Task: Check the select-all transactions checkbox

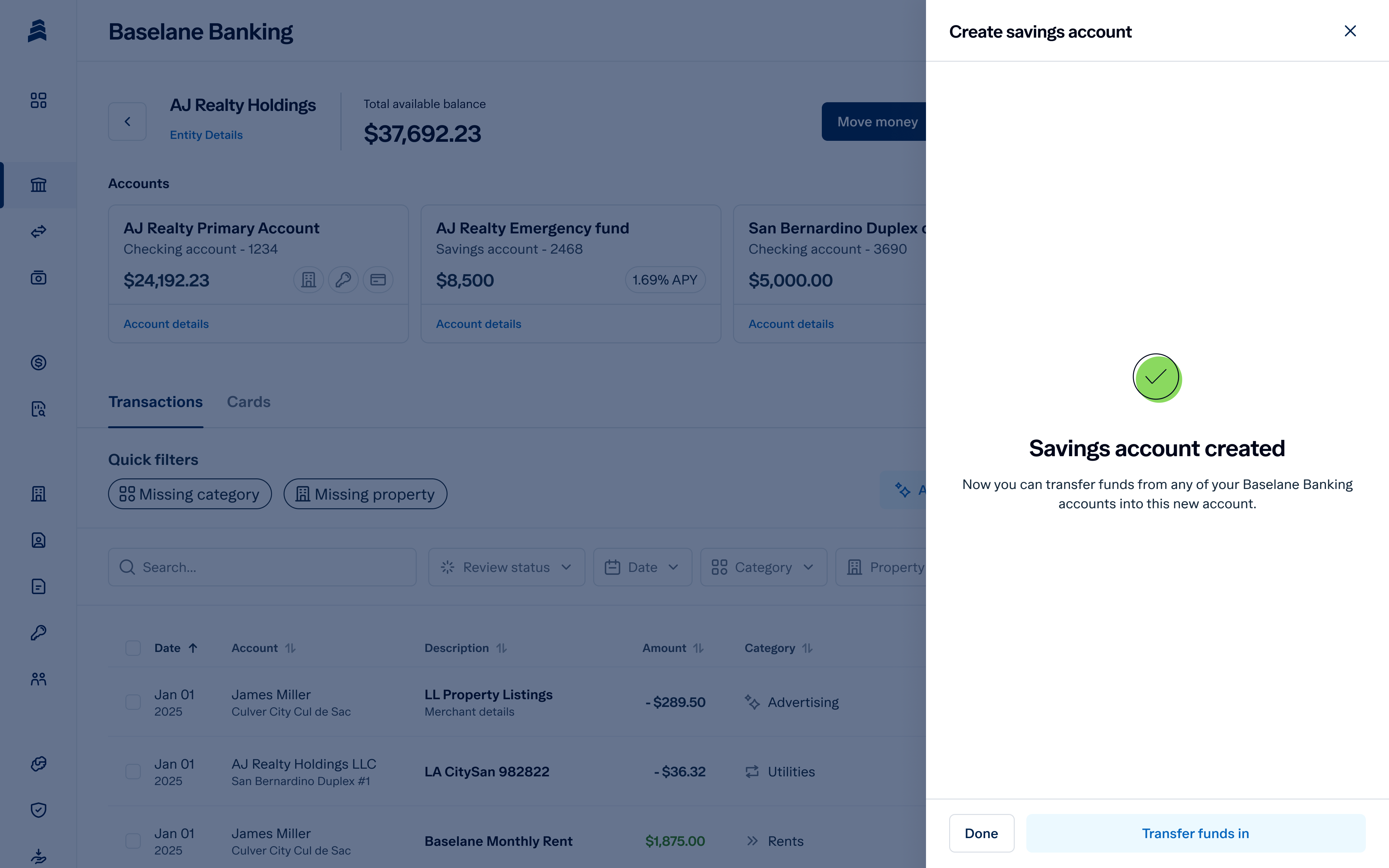Action: tap(133, 648)
